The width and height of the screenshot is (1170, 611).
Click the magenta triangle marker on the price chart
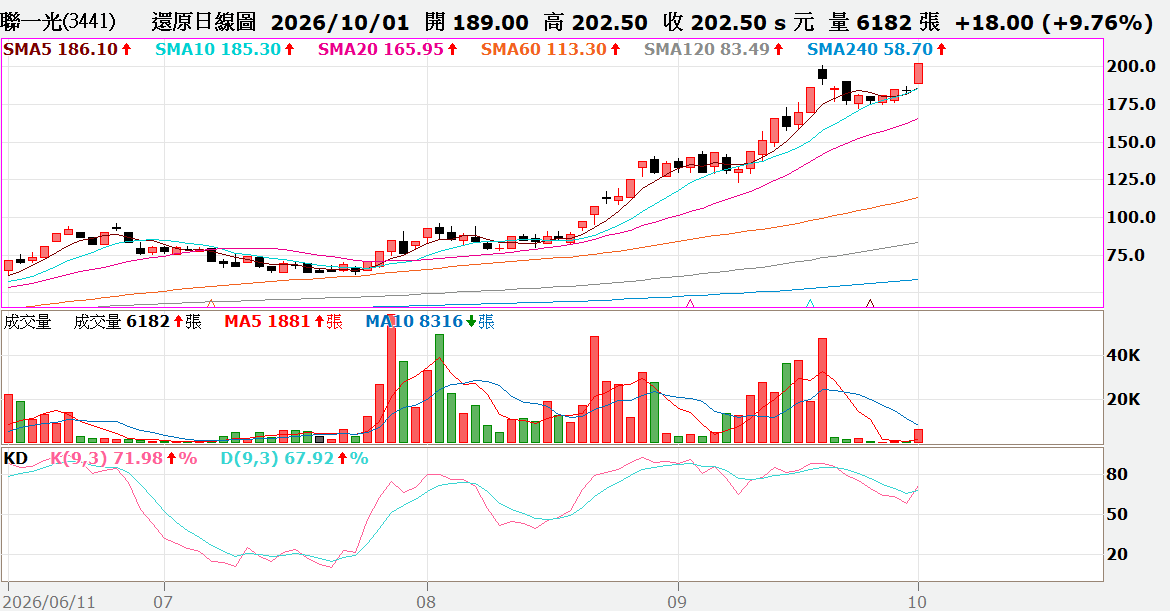689,303
